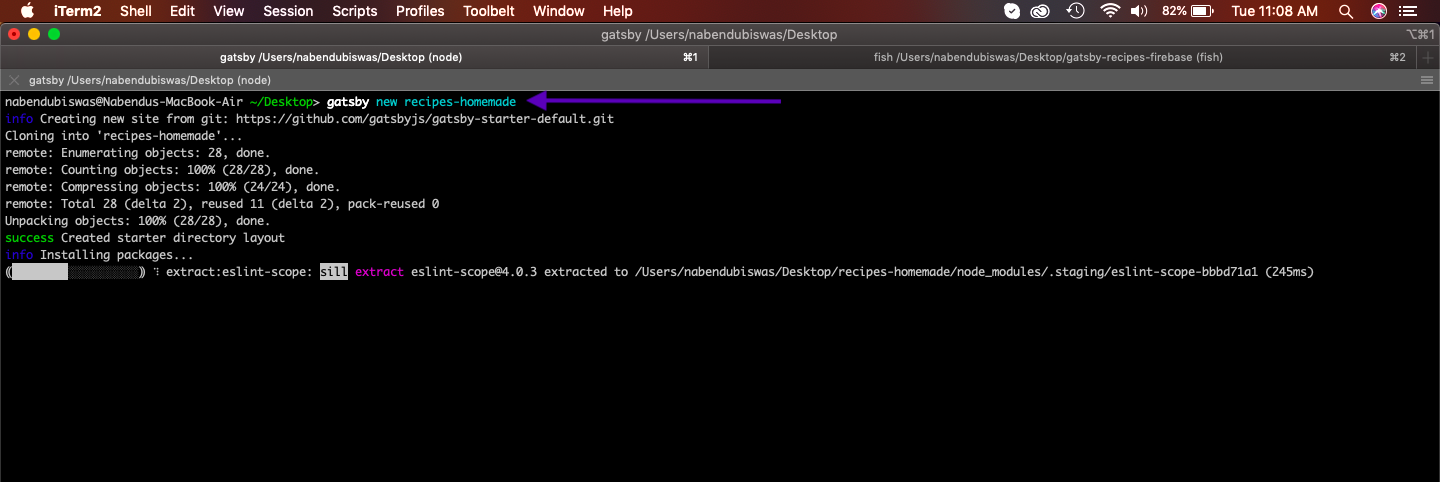The width and height of the screenshot is (1440, 482).
Task: Click the 'success Created starter directory layout' line
Action: 145,238
